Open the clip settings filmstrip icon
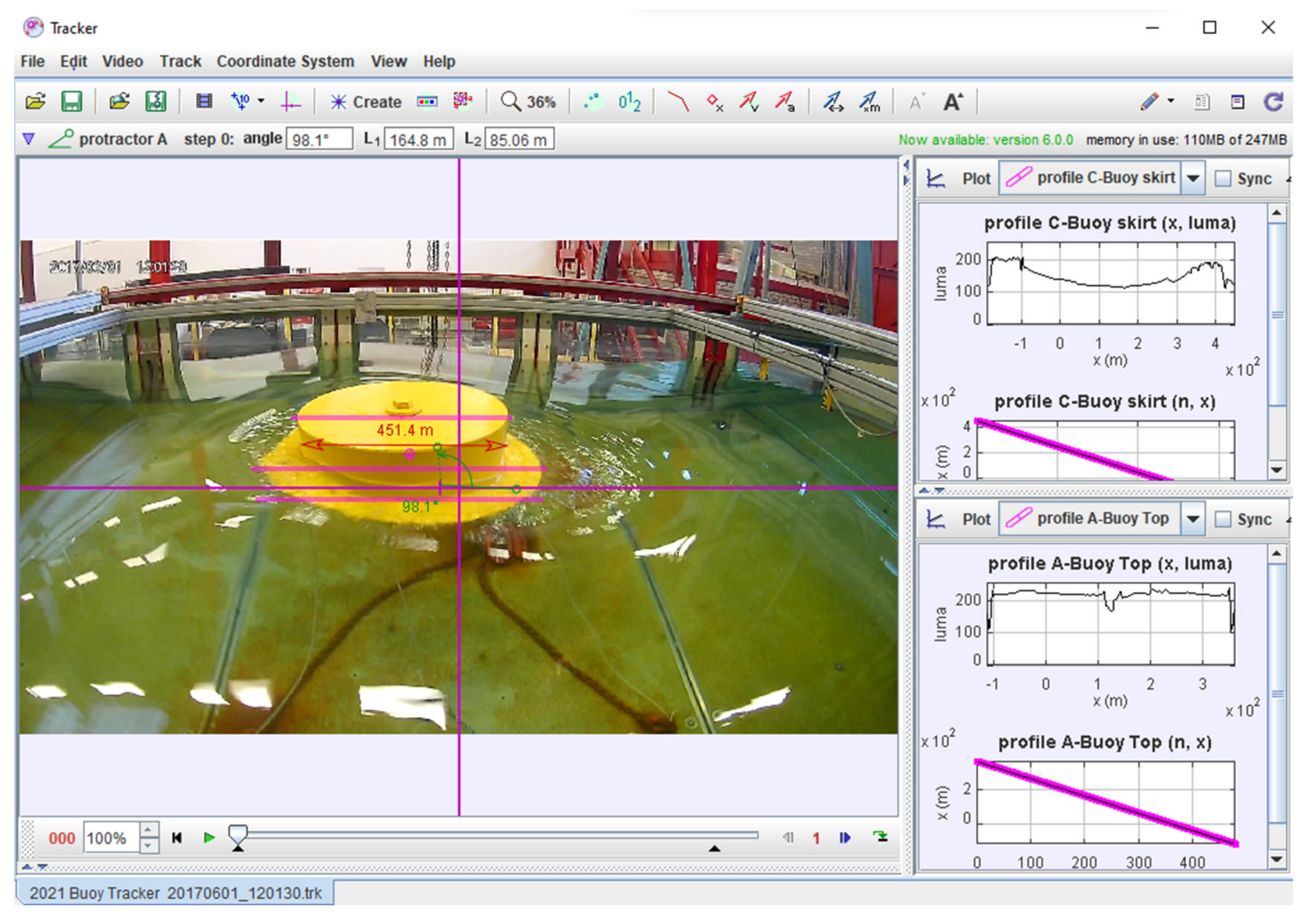Screen dimensions: 1311x924 point(204,102)
